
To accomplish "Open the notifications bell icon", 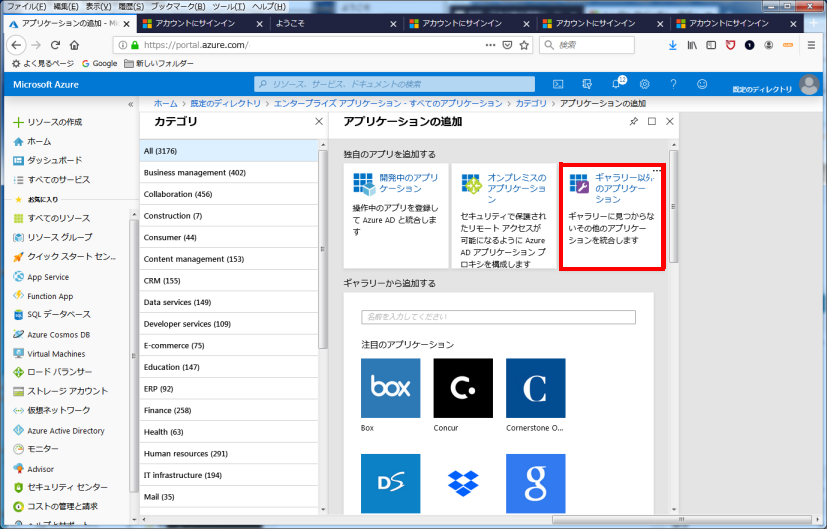I will (x=616, y=84).
